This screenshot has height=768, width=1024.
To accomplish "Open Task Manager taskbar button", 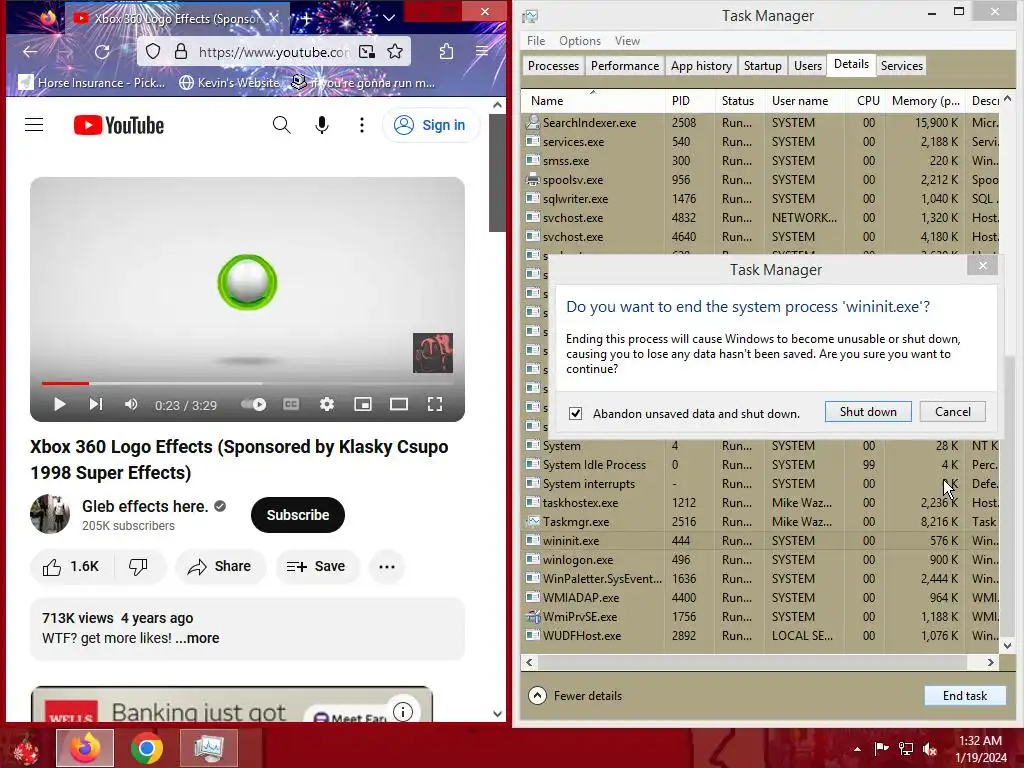I will [209, 748].
